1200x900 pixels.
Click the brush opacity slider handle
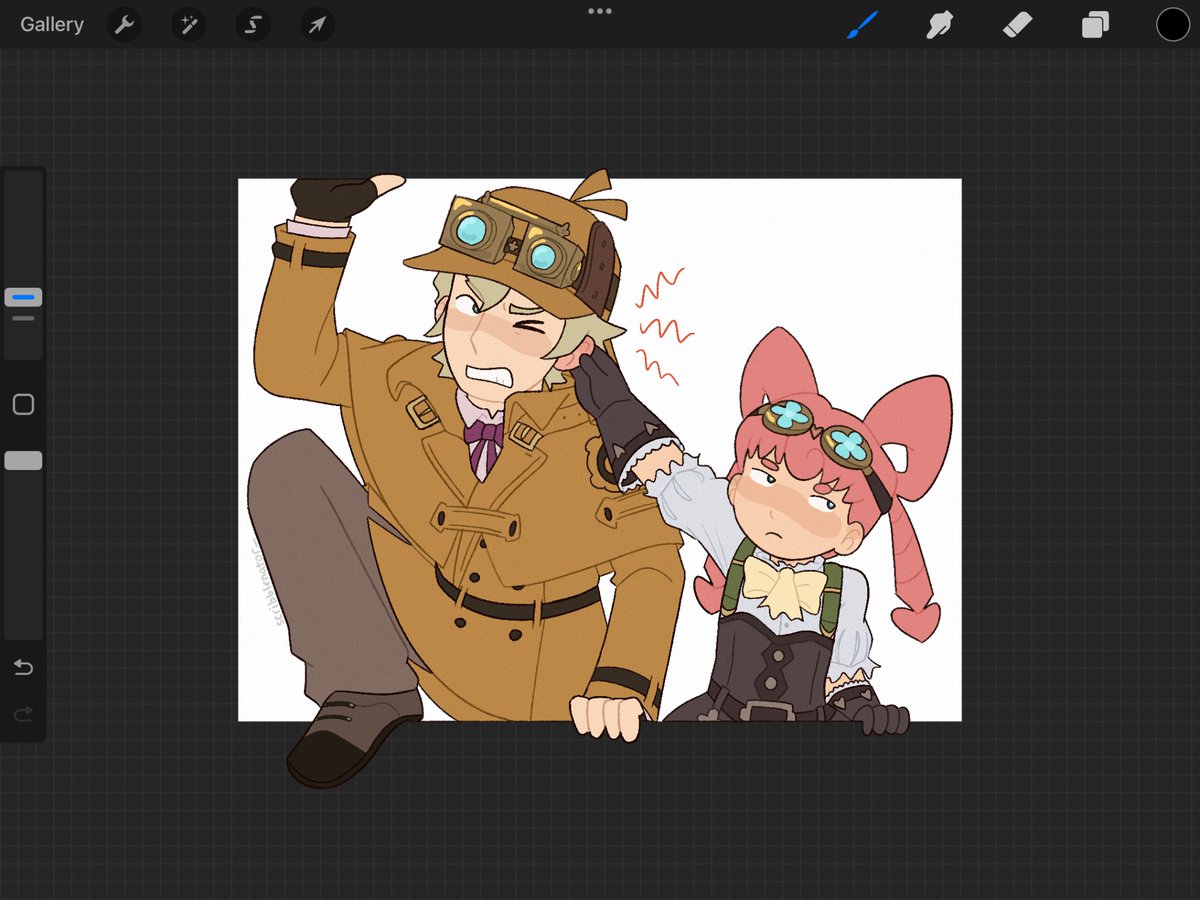click(x=23, y=460)
